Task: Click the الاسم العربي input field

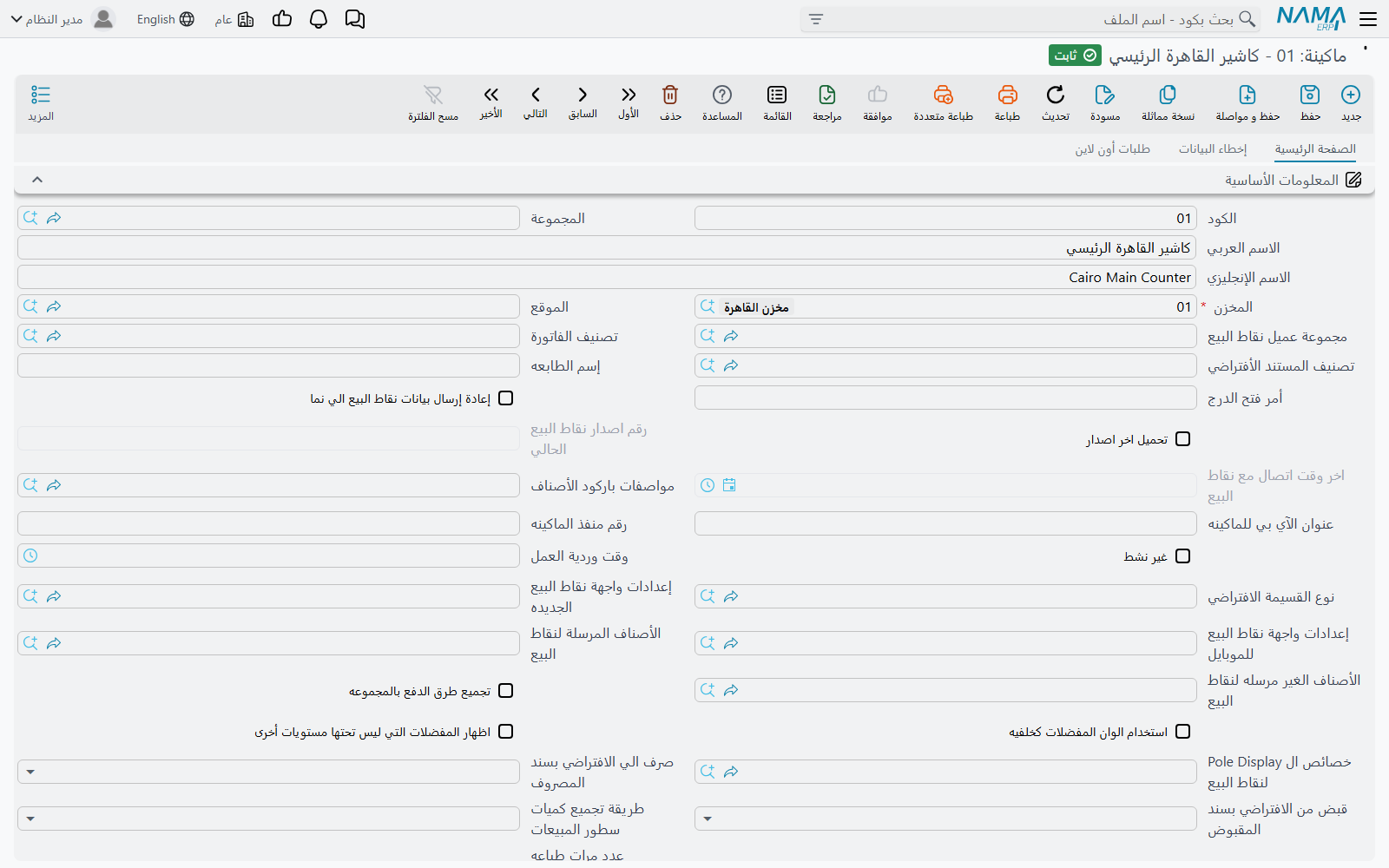Action: point(607,247)
